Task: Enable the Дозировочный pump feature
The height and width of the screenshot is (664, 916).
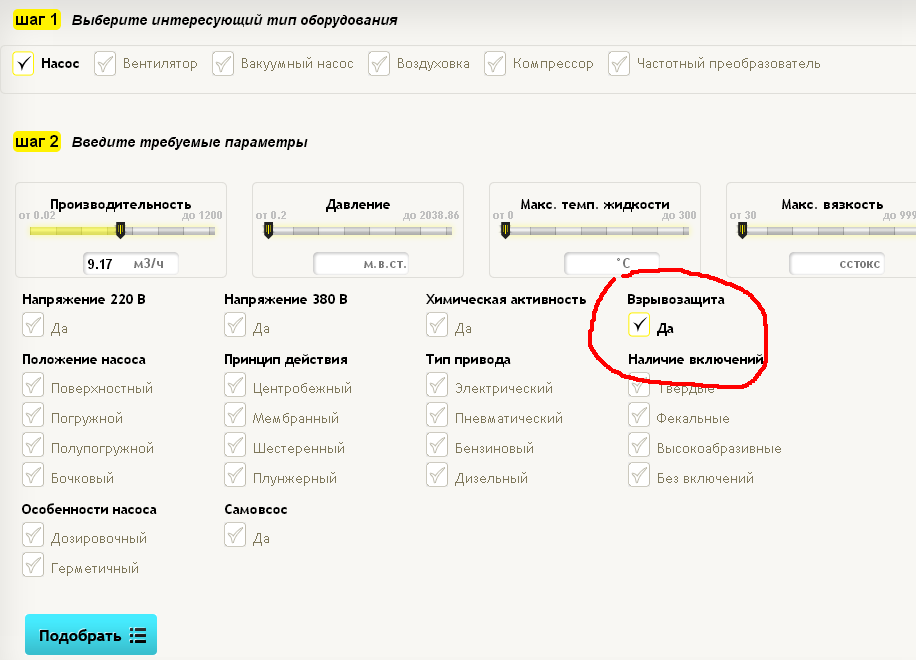Action: [34, 537]
